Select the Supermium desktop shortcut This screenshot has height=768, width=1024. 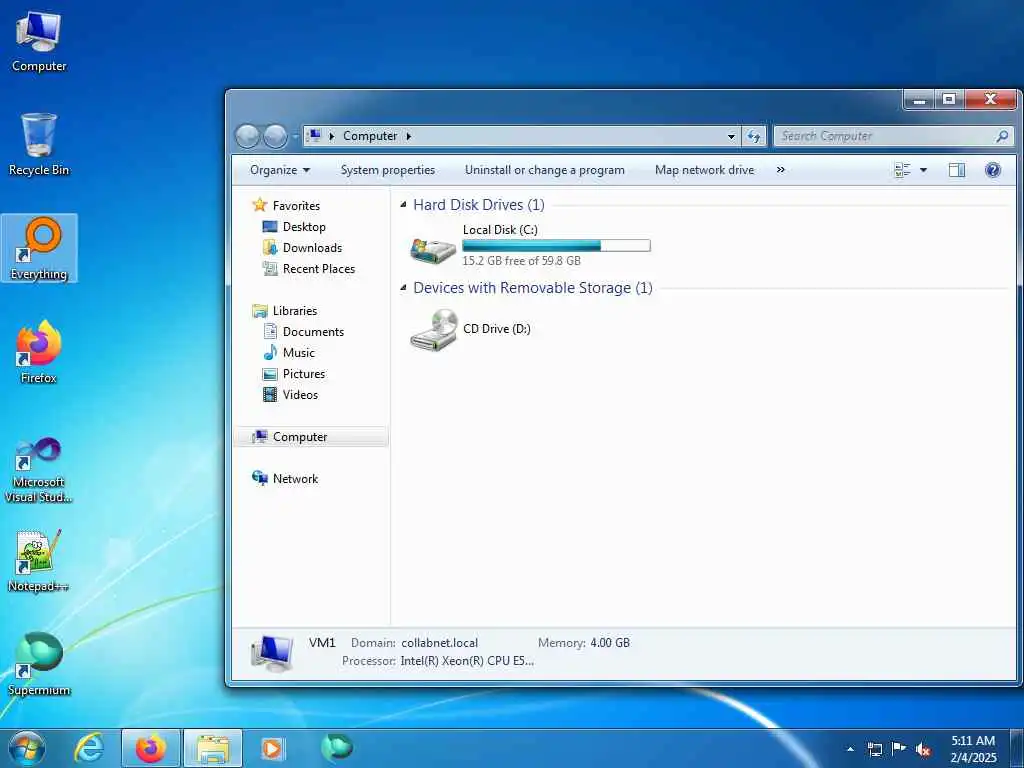click(x=39, y=664)
